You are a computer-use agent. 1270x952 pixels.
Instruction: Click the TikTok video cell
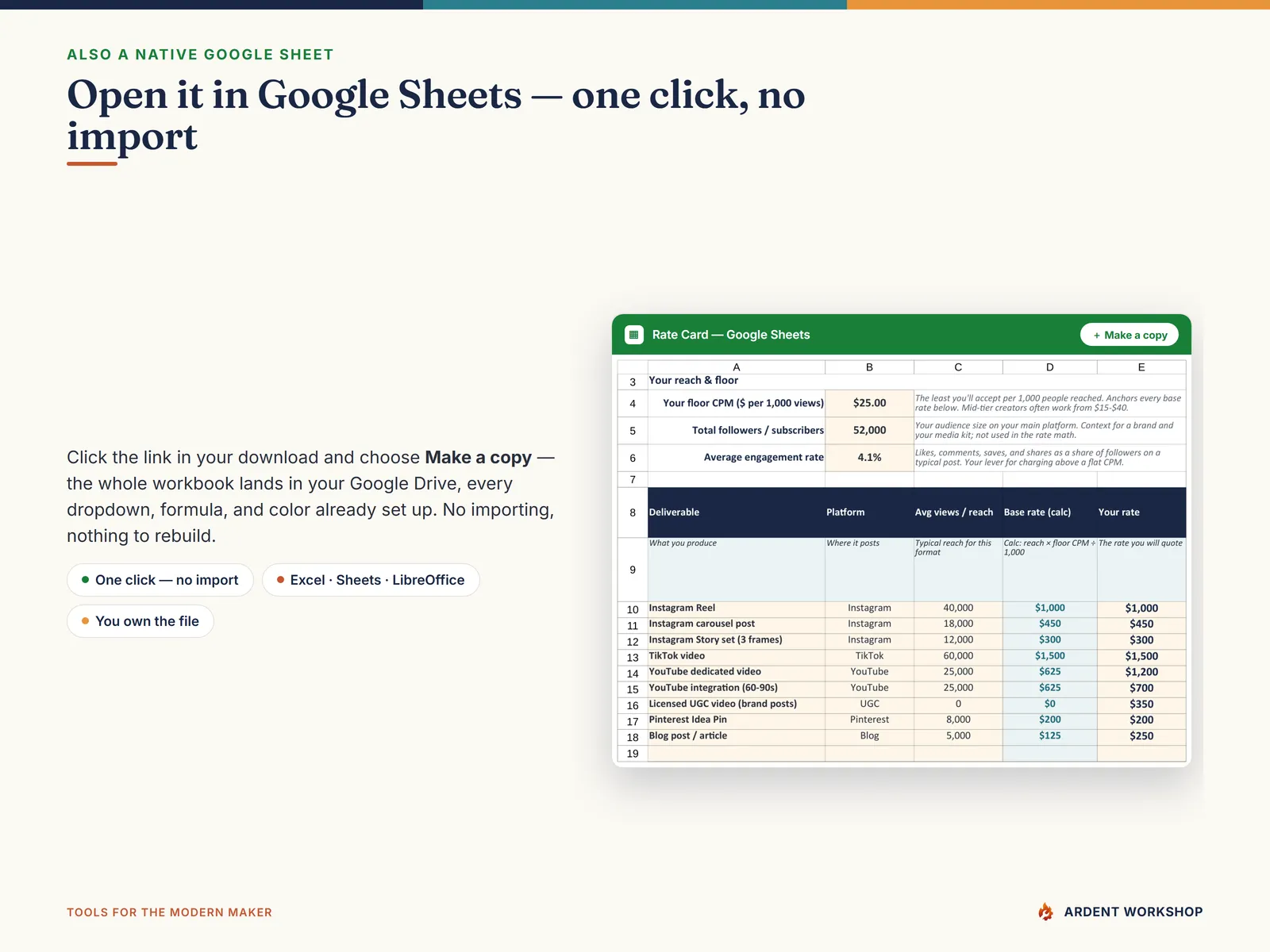[x=737, y=656]
